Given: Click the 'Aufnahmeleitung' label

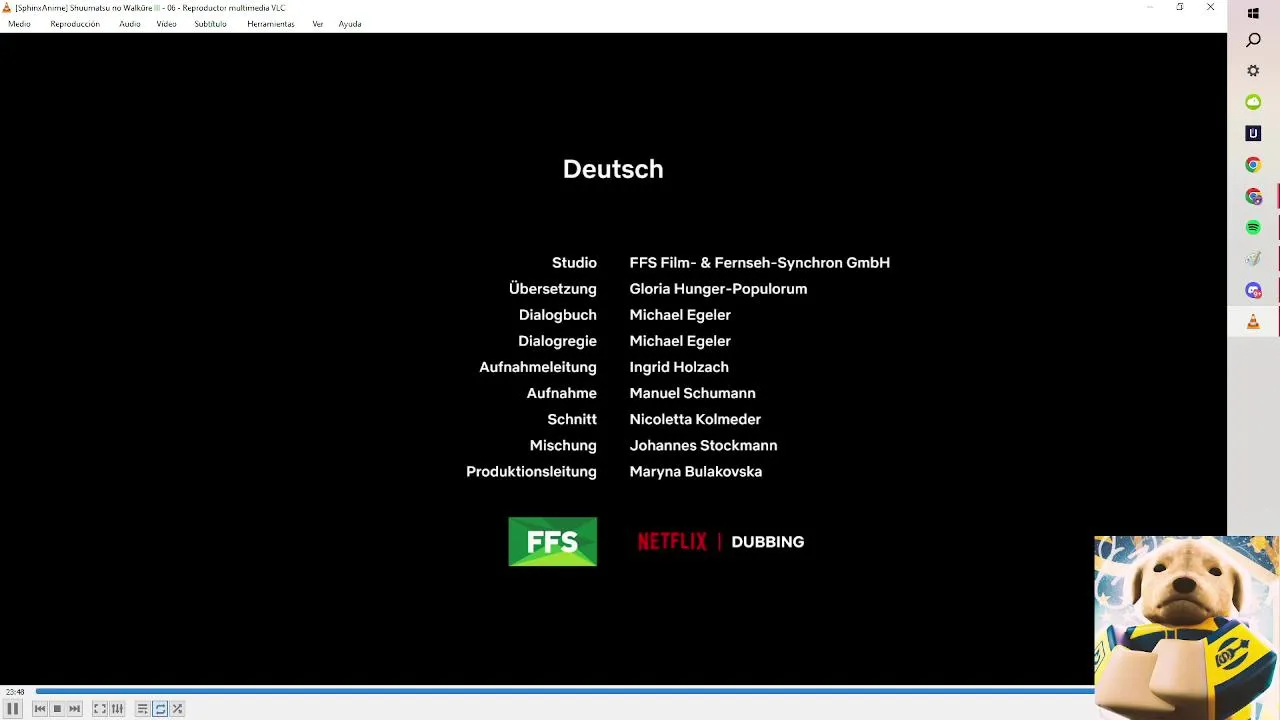Looking at the screenshot, I should click(x=538, y=367).
